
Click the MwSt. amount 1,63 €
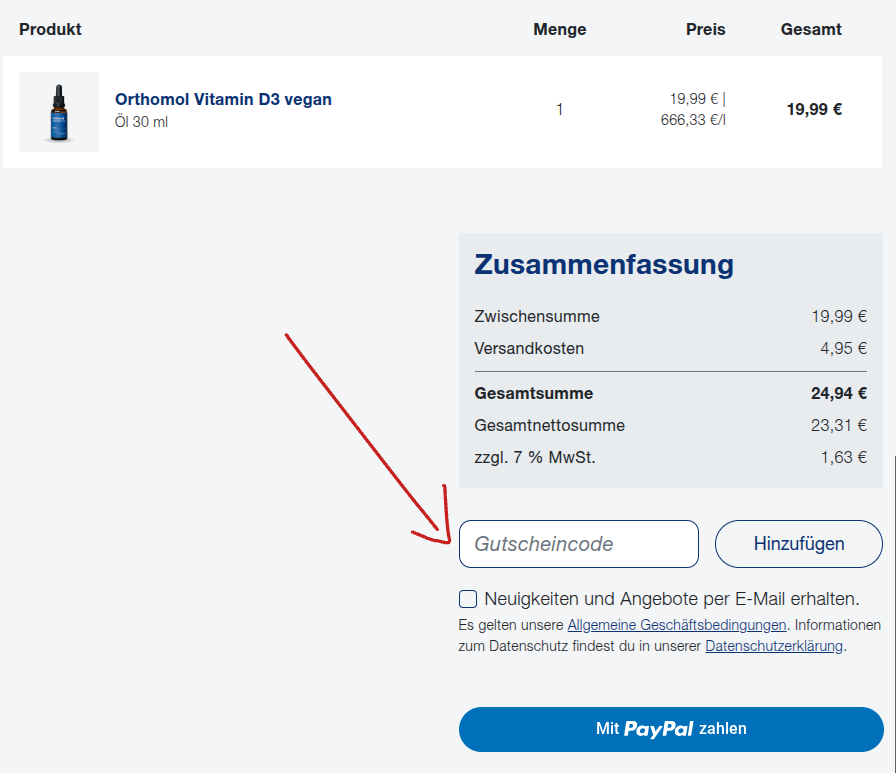coord(843,458)
